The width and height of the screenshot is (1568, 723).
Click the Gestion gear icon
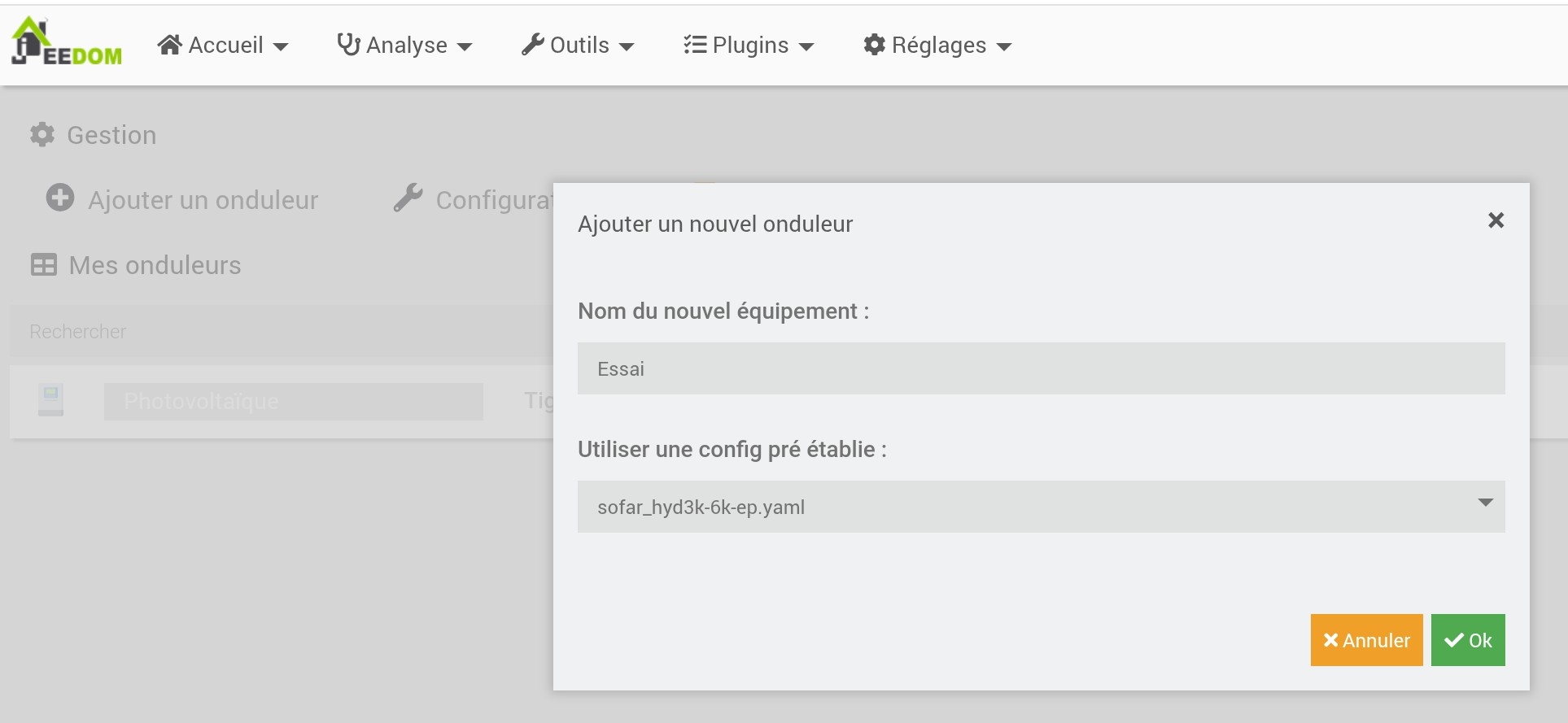click(42, 134)
